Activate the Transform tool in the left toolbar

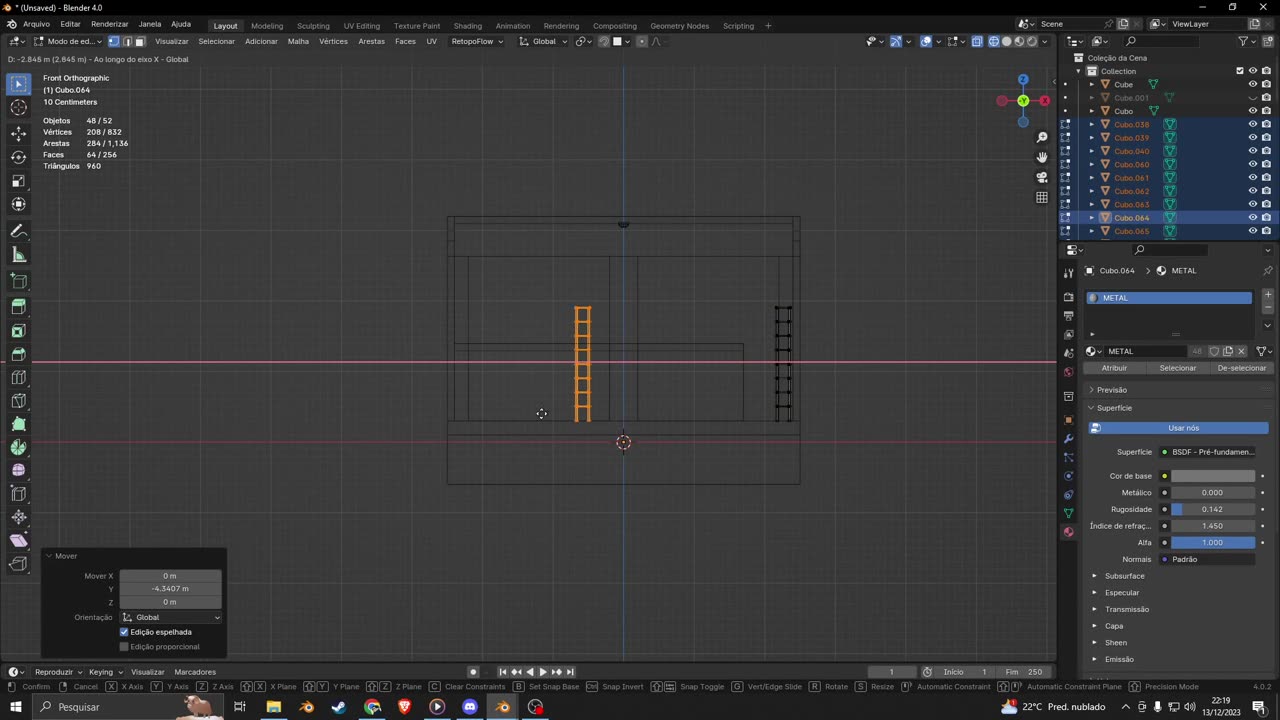point(19,204)
